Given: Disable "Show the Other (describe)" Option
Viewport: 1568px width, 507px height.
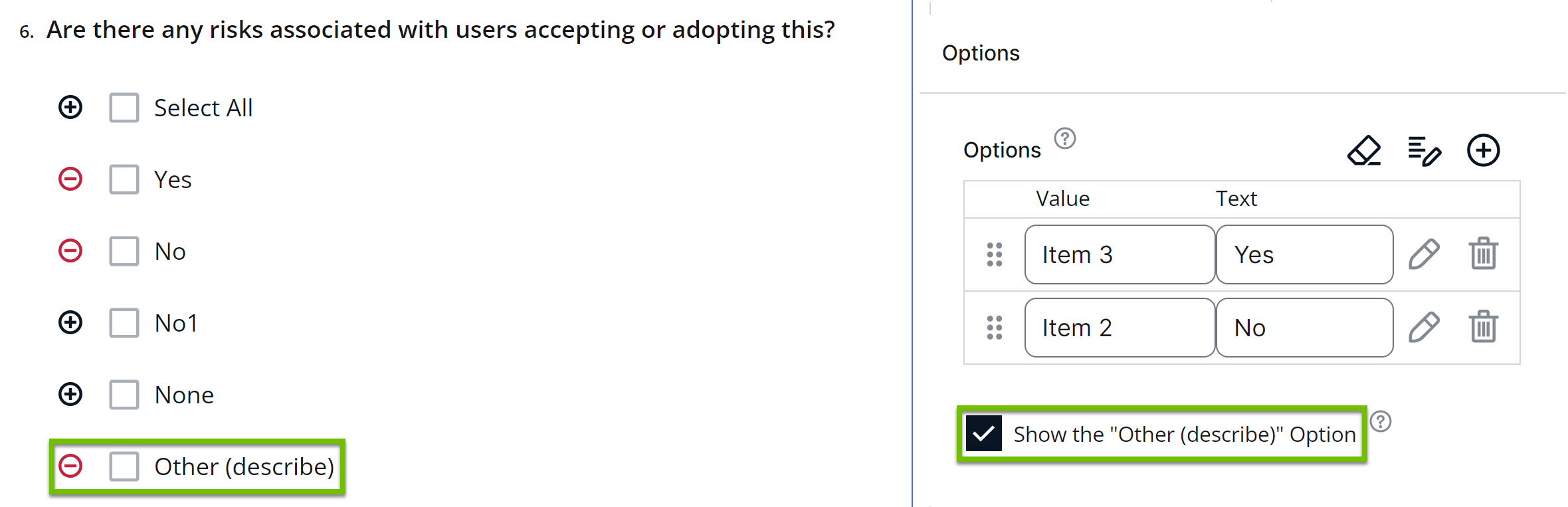Looking at the screenshot, I should [x=984, y=435].
